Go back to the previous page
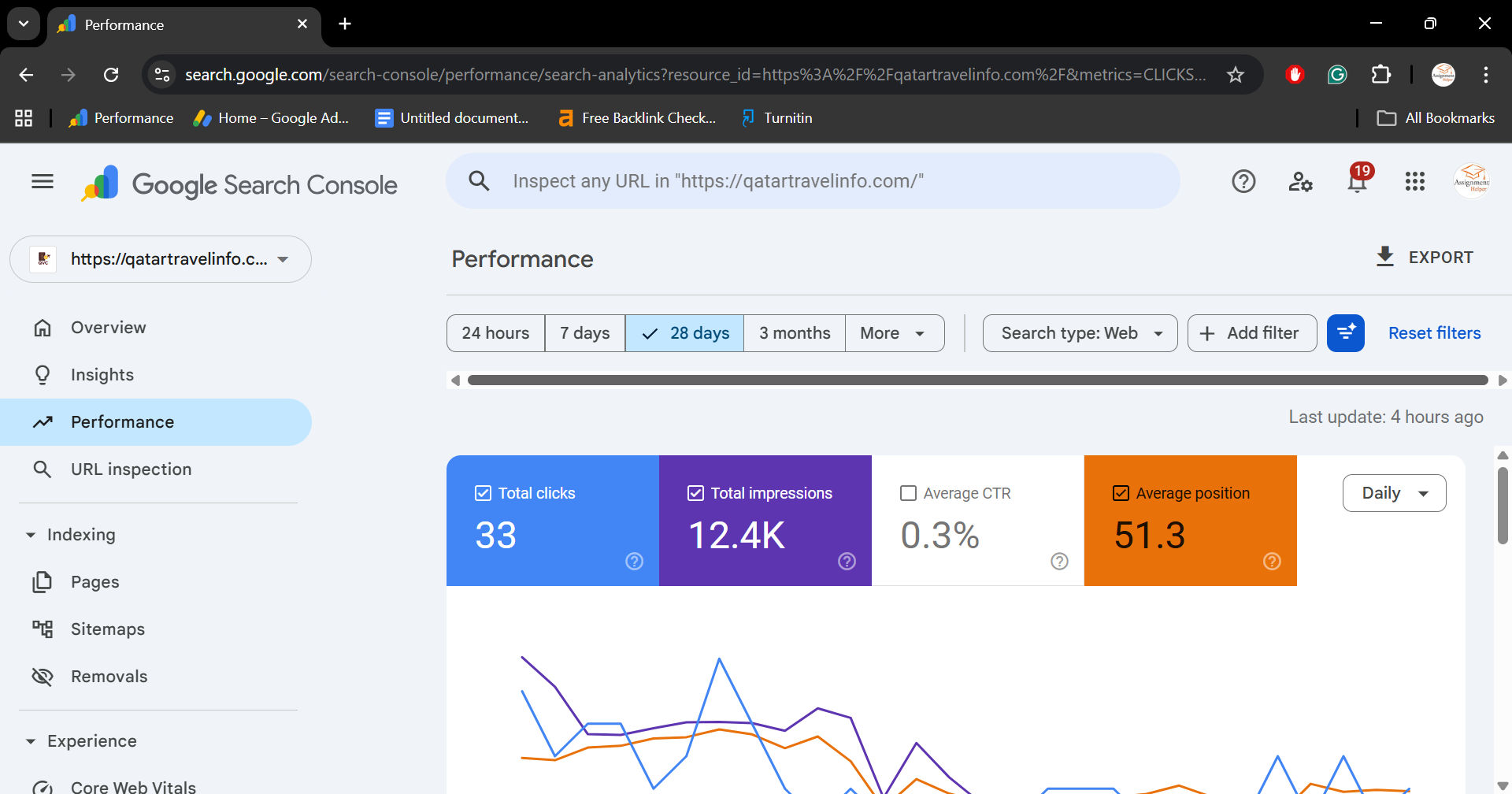The width and height of the screenshot is (1512, 794). click(26, 75)
